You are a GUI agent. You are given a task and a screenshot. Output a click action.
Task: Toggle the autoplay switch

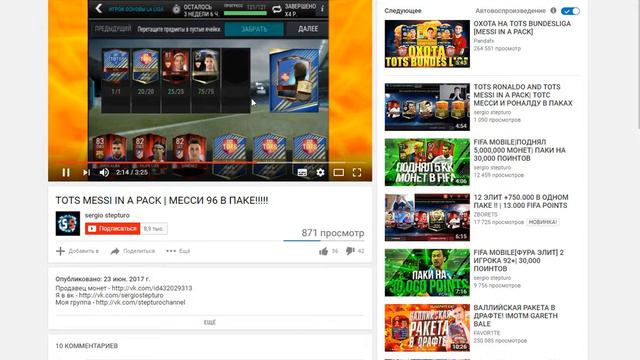coord(570,11)
